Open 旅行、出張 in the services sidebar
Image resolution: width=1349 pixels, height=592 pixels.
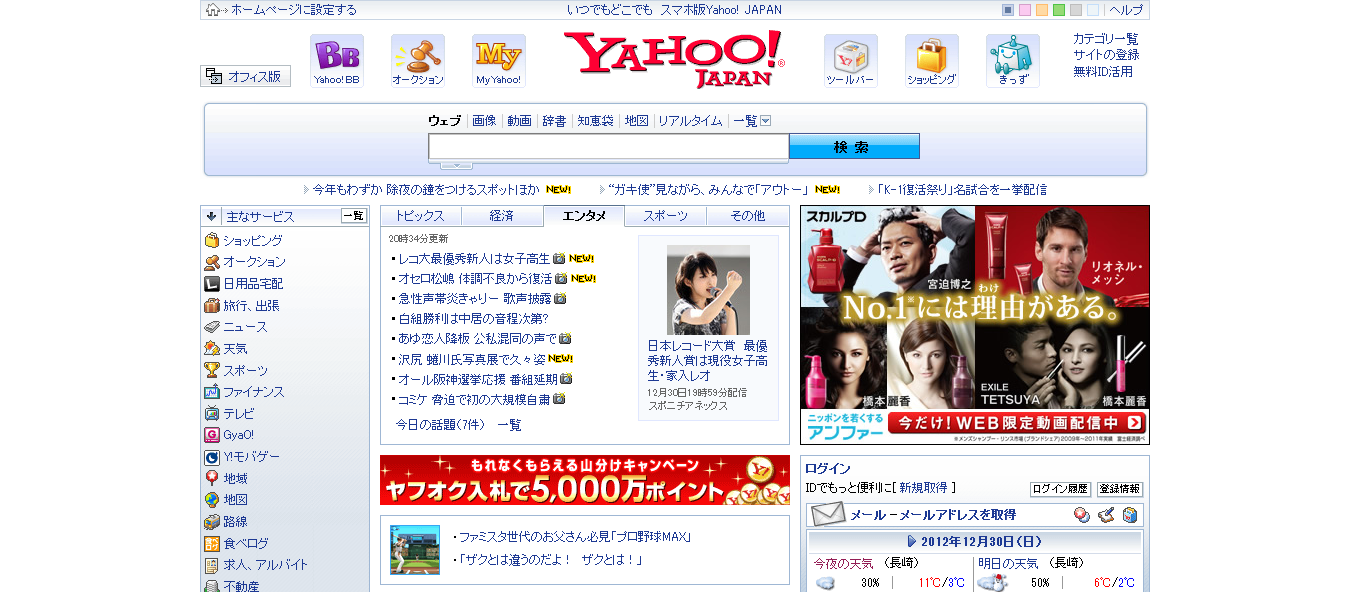pyautogui.click(x=251, y=306)
